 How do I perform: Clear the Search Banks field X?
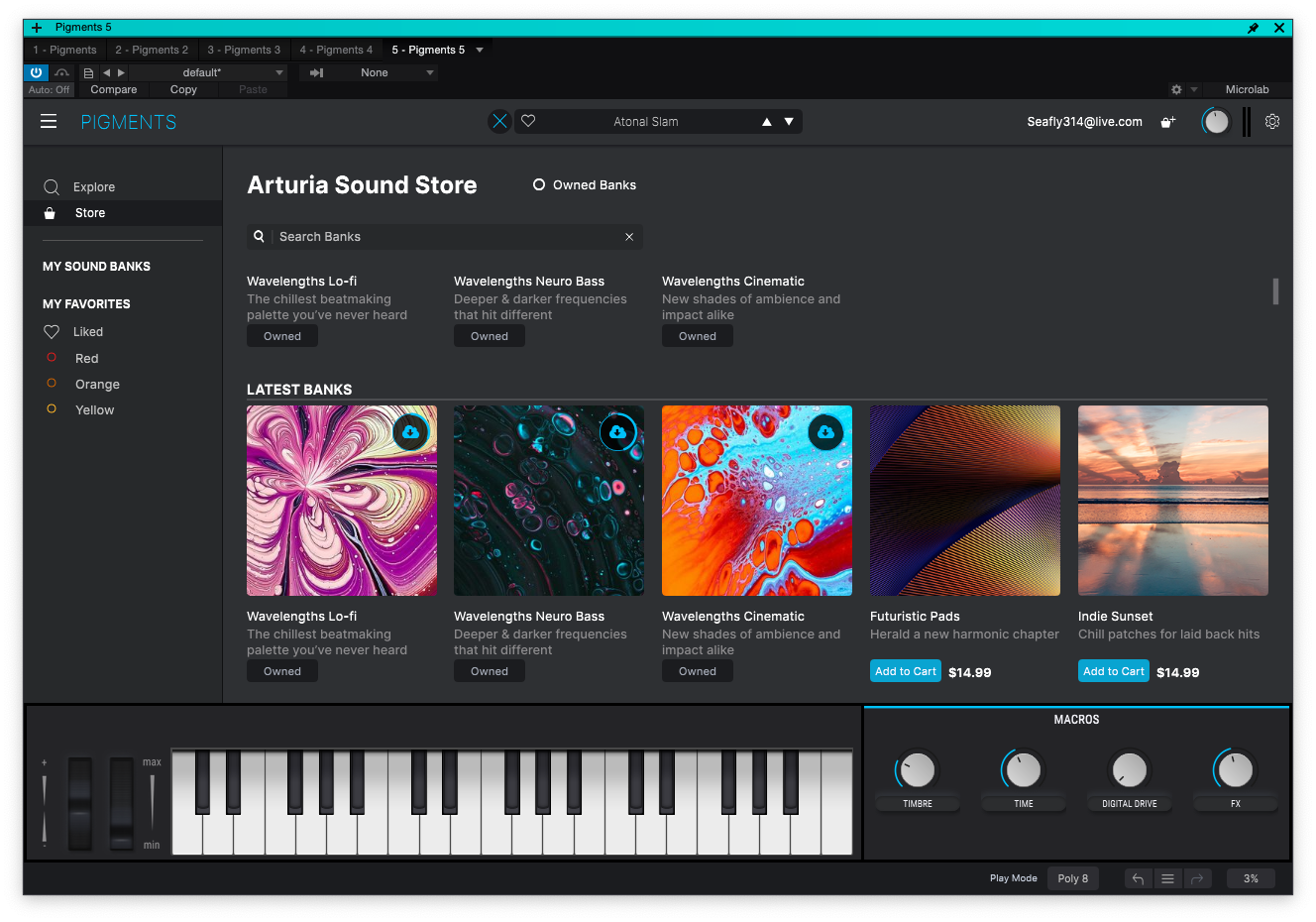coord(629,237)
